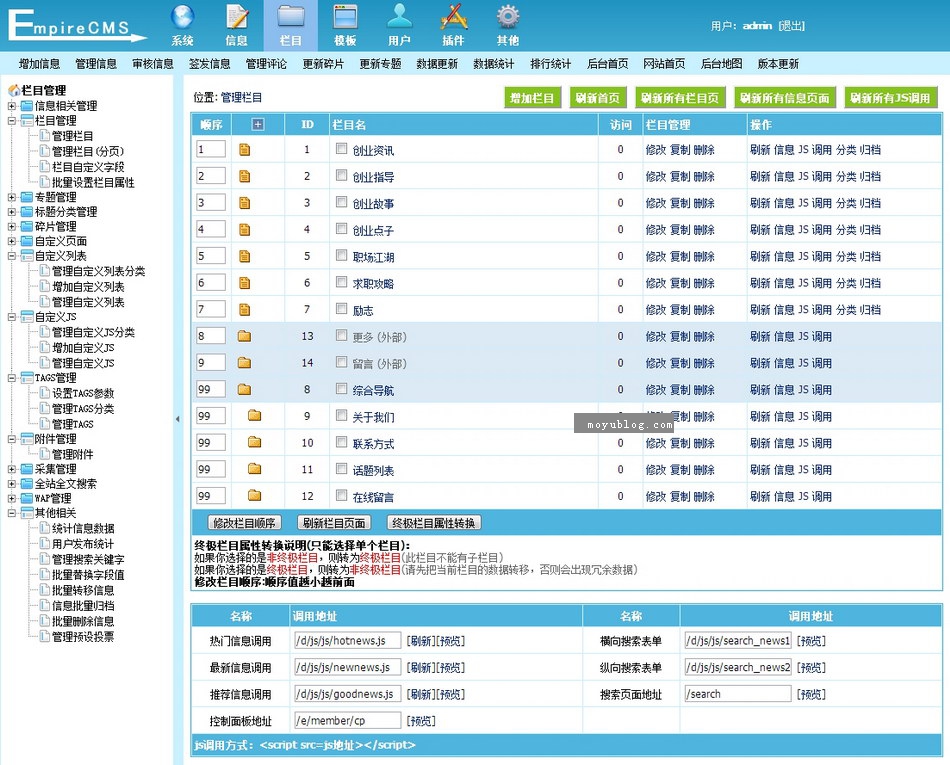Click the page icon in 创业资讯 row

click(x=244, y=150)
